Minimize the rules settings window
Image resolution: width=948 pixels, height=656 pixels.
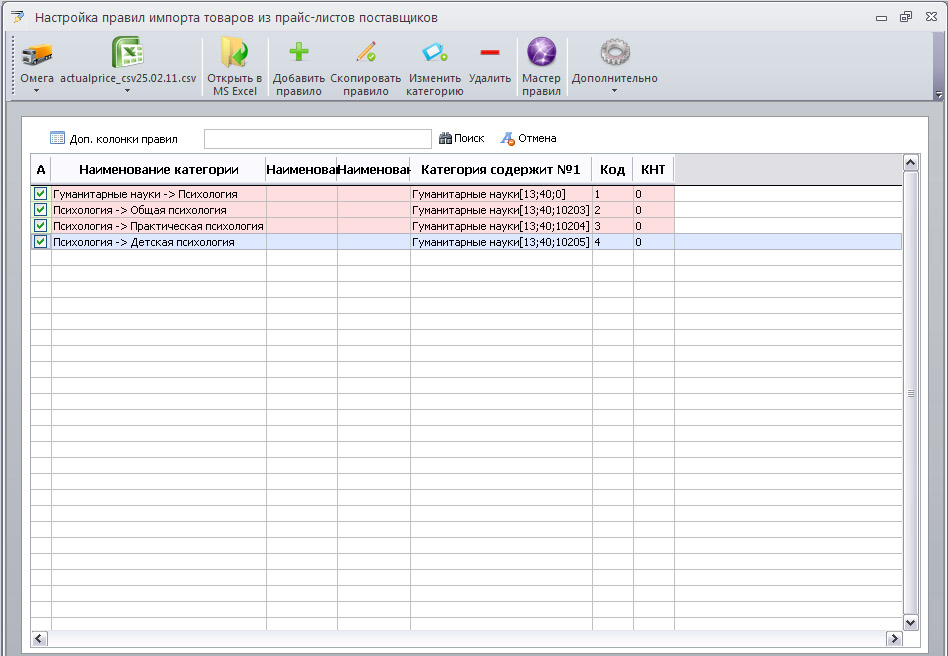(881, 18)
